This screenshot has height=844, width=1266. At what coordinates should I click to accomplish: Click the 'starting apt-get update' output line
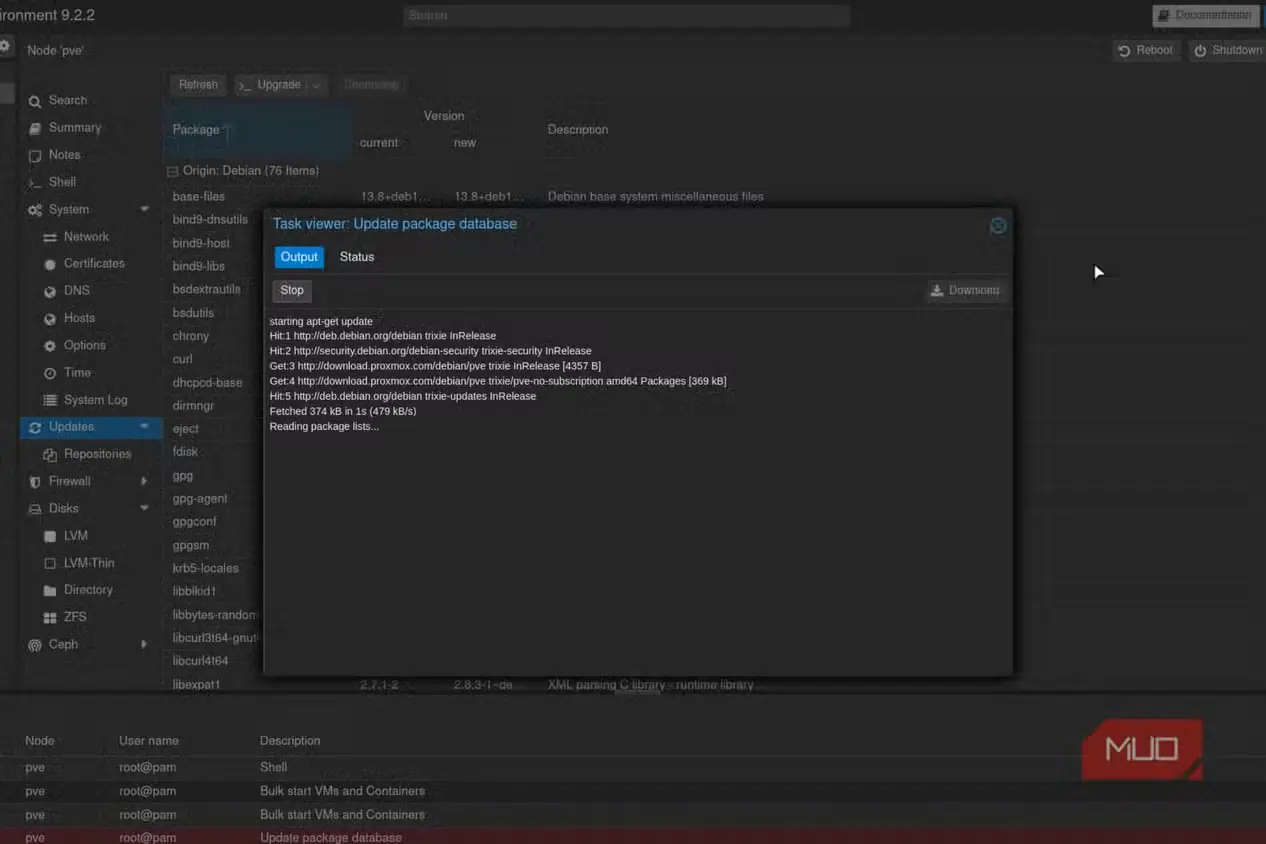(321, 322)
